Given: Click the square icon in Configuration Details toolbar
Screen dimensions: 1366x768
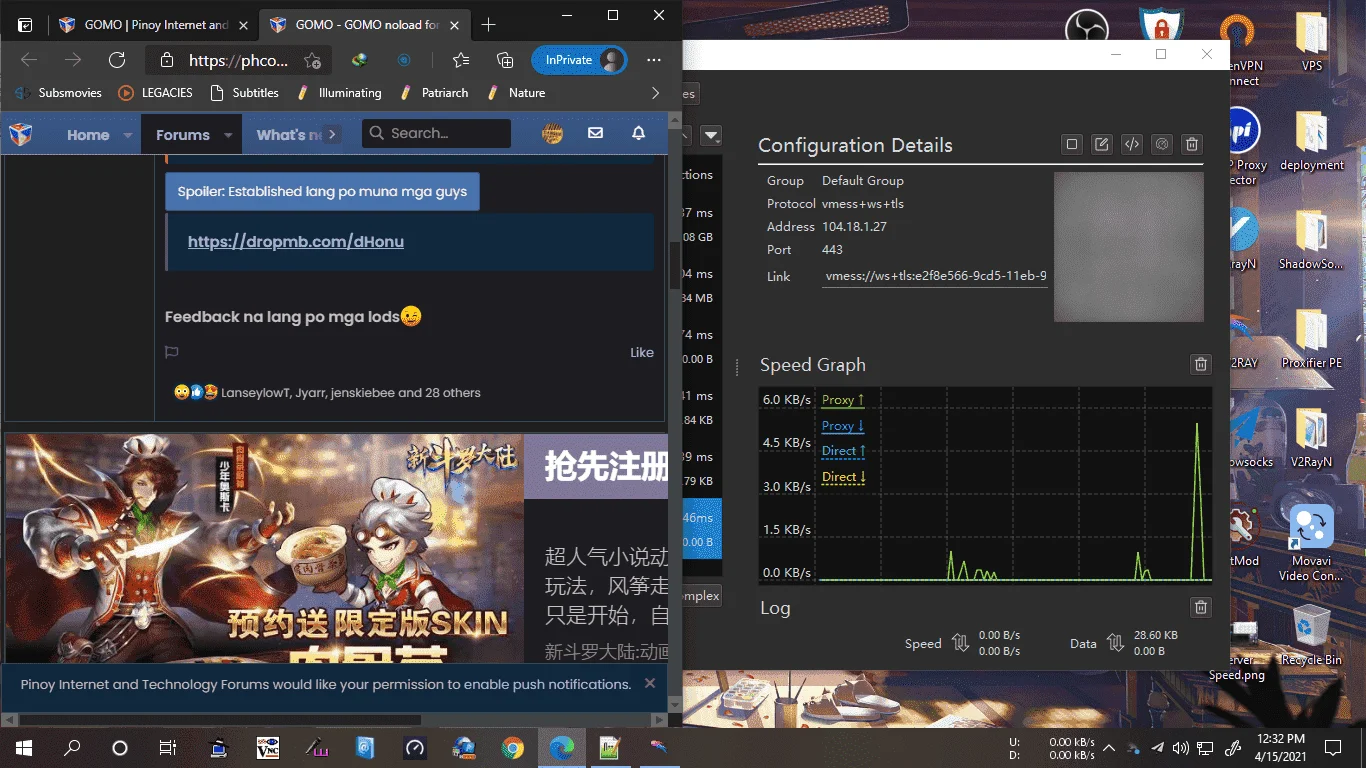Looking at the screenshot, I should tap(1071, 144).
